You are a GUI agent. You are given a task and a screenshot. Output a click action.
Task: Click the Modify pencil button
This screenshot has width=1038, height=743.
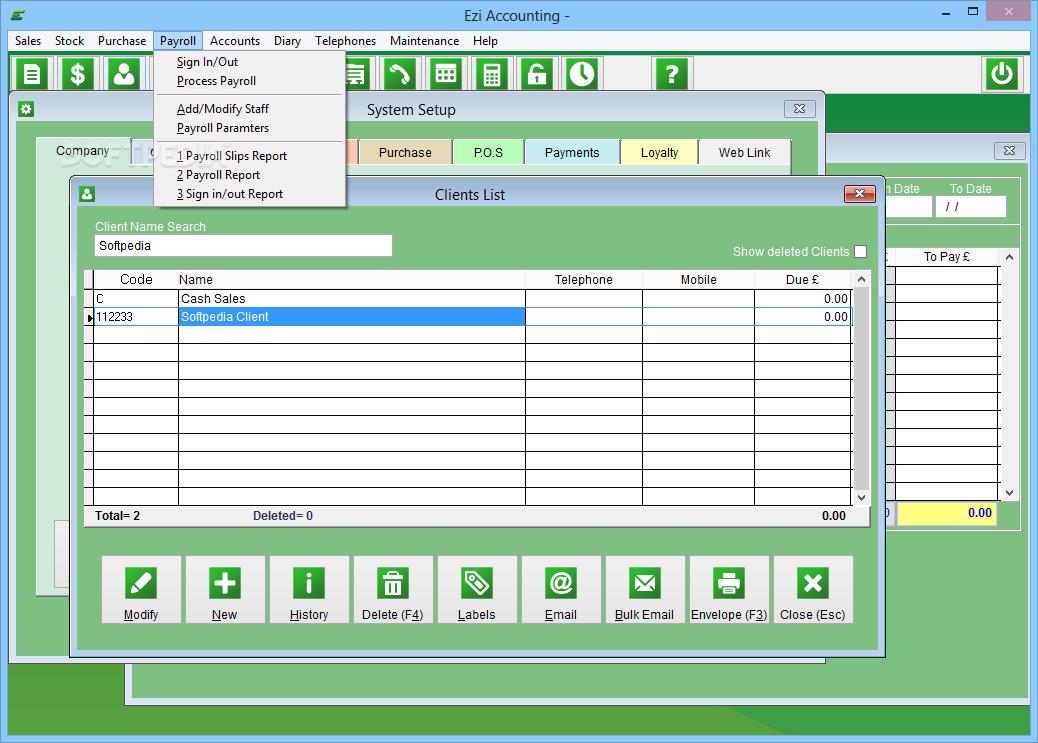click(141, 589)
